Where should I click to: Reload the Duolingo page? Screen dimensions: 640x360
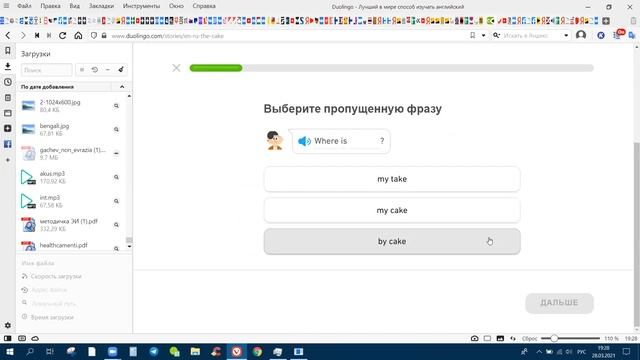62,36
